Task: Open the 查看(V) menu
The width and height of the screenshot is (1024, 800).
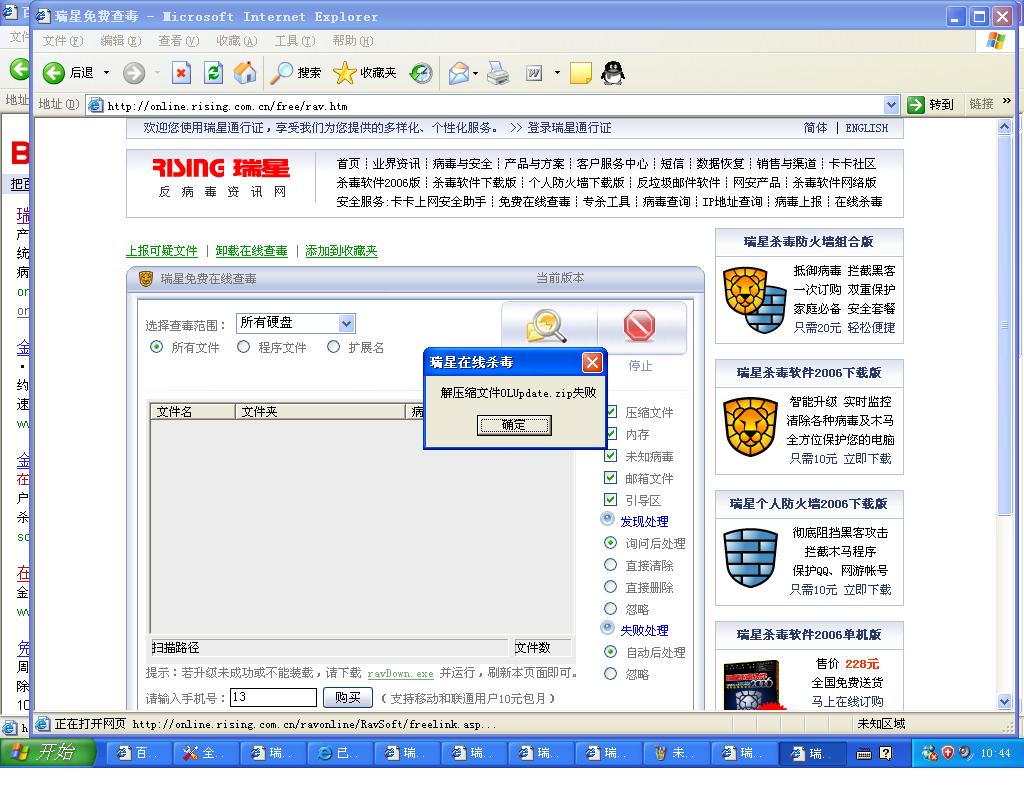Action: (x=178, y=41)
